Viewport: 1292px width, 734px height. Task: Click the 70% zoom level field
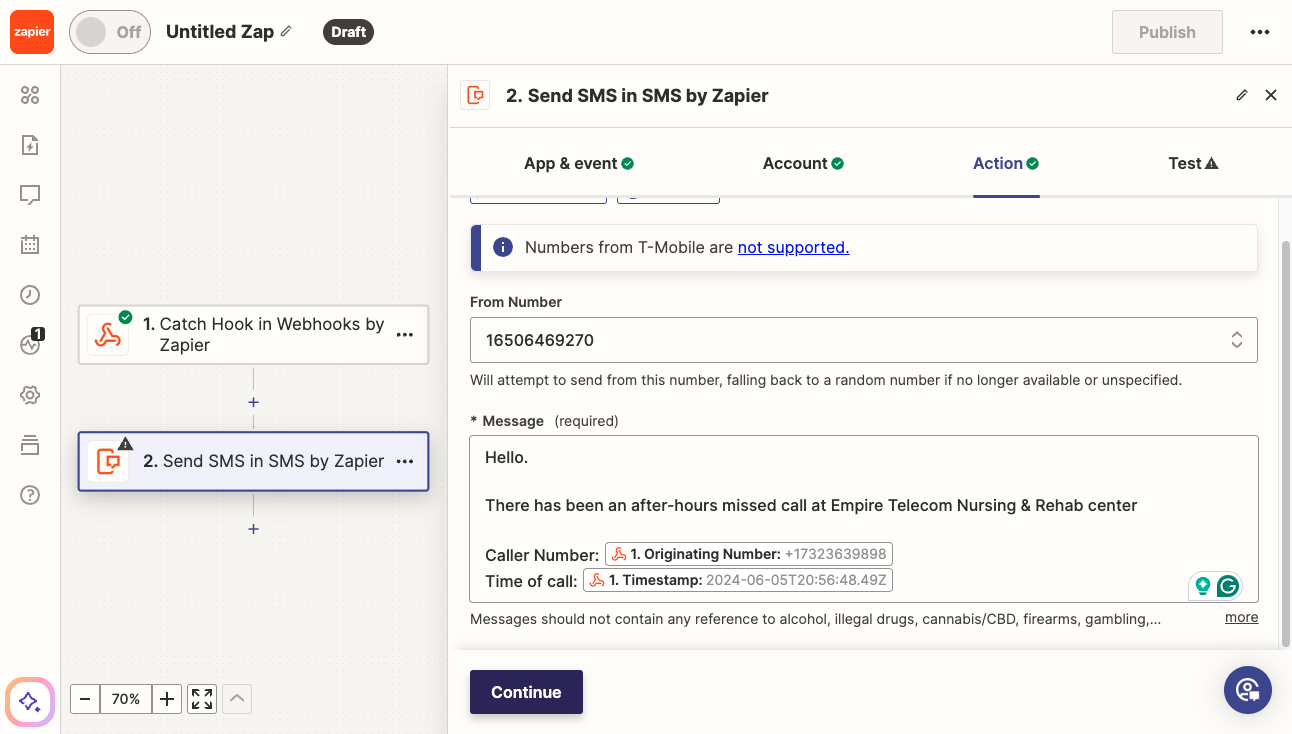[126, 699]
